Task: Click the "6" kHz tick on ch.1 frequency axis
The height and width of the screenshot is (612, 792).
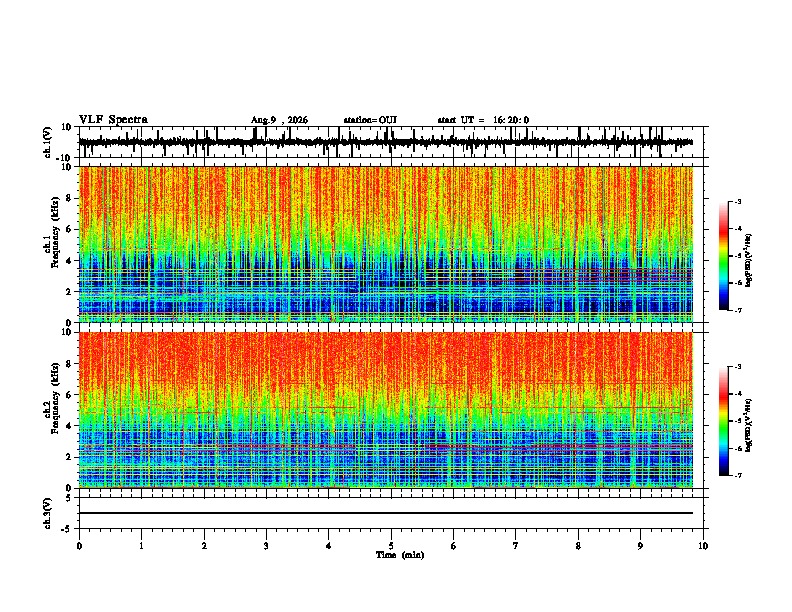Action: (x=69, y=229)
